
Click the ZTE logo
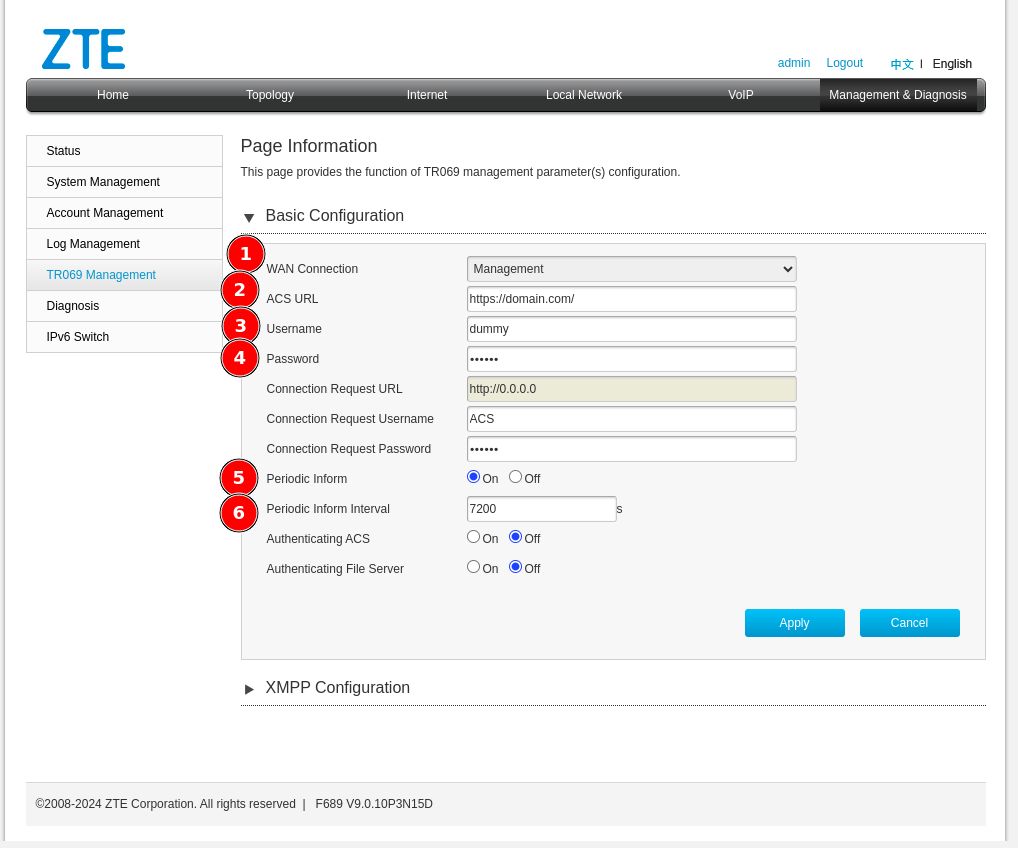coord(83,49)
